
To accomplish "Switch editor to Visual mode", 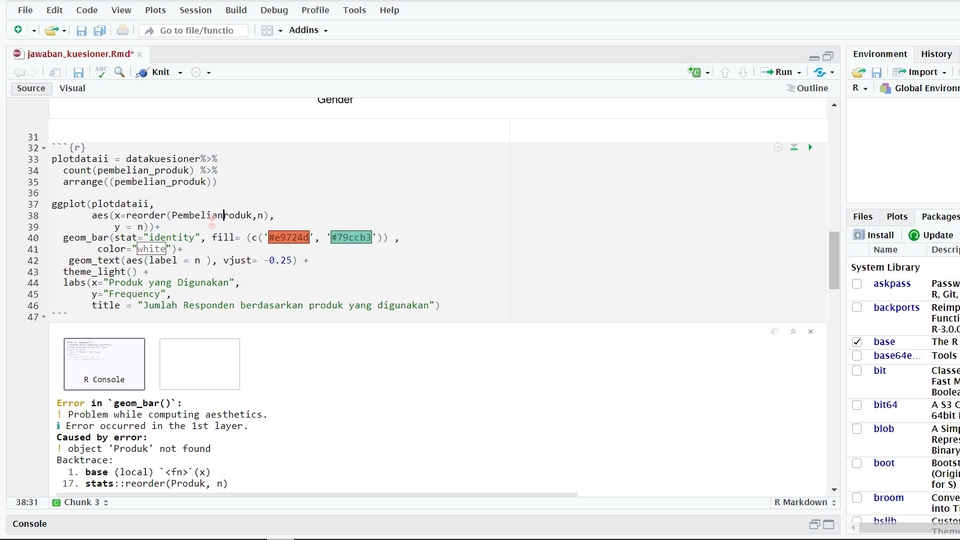I will point(72,88).
